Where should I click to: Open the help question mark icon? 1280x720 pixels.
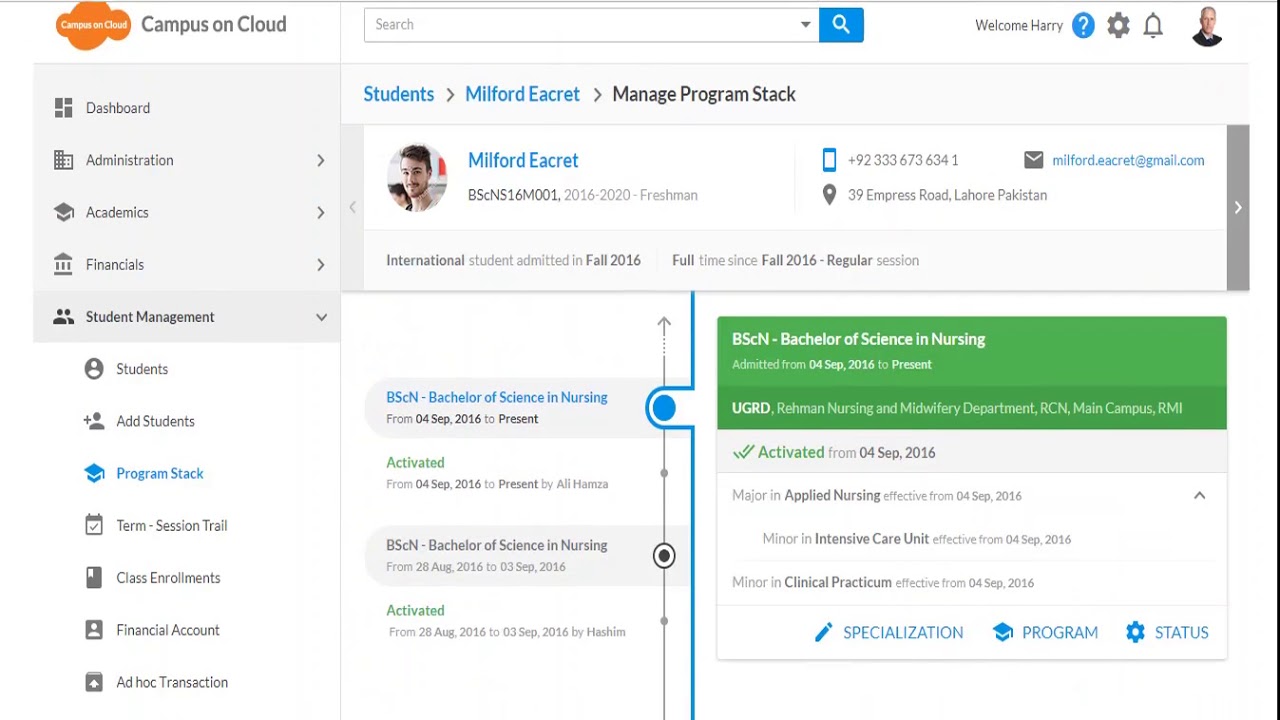pos(1083,26)
